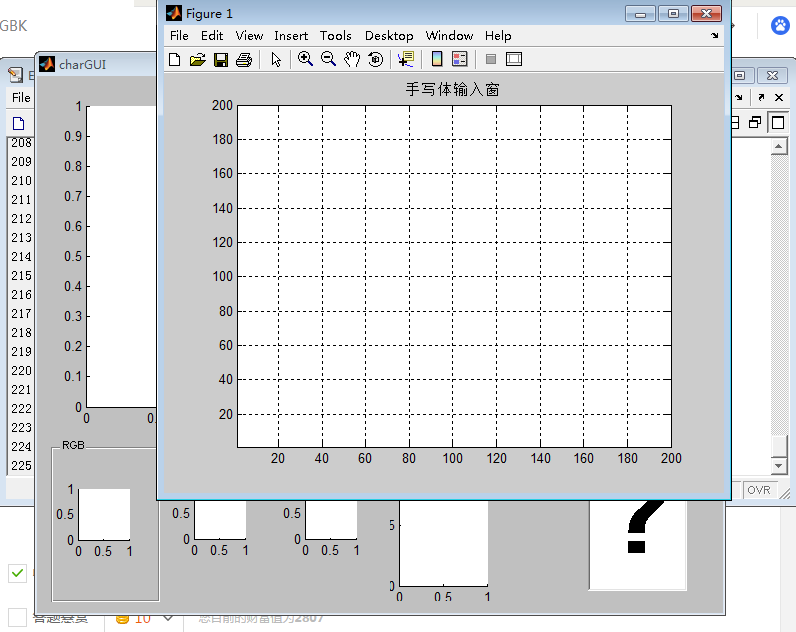796x632 pixels.
Task: Click Show Plot Tools and Dock Figure icon
Action: tap(514, 59)
